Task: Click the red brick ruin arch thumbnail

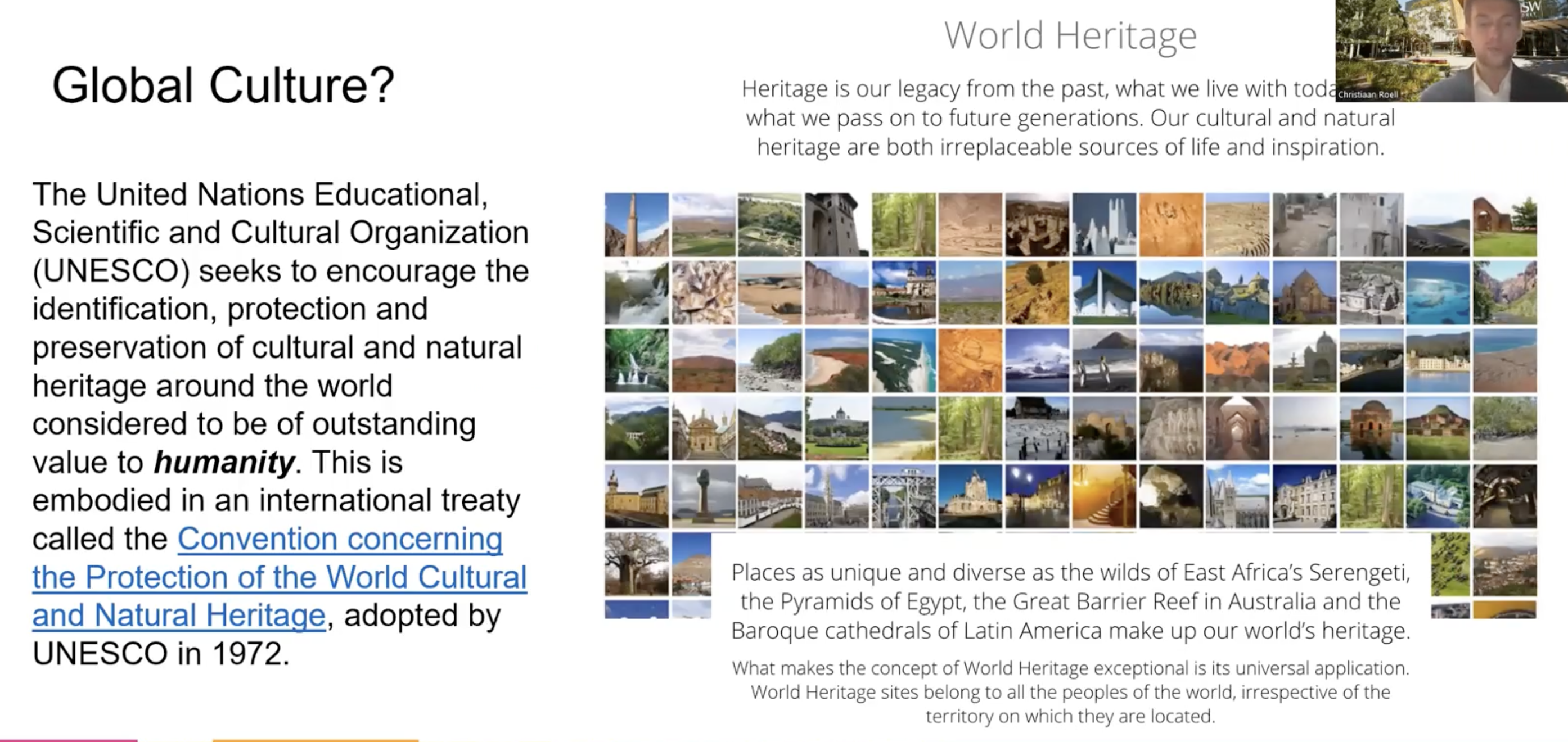Action: point(1504,225)
